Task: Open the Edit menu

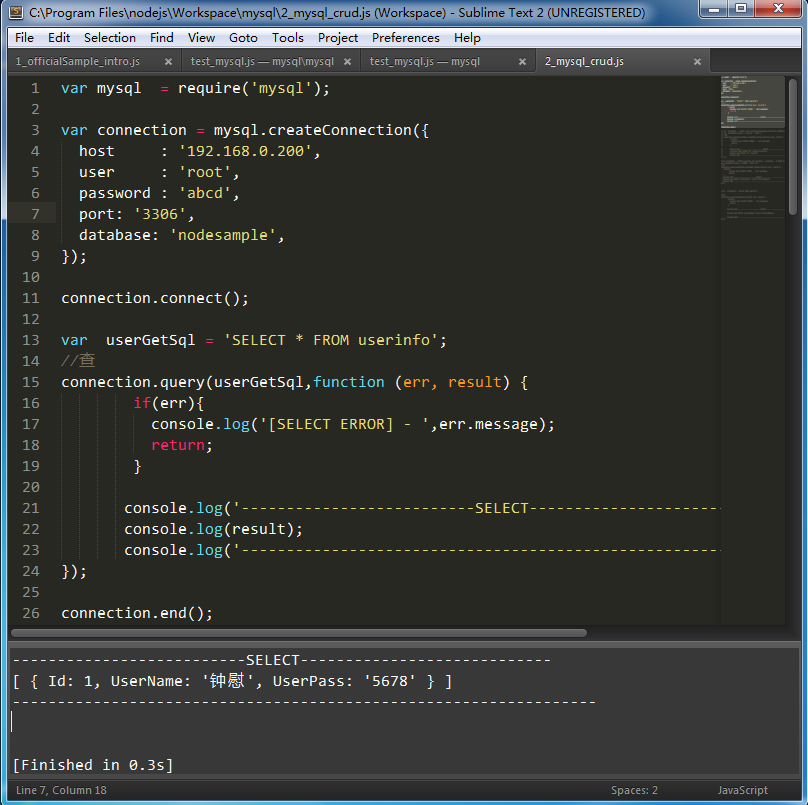Action: [58, 37]
